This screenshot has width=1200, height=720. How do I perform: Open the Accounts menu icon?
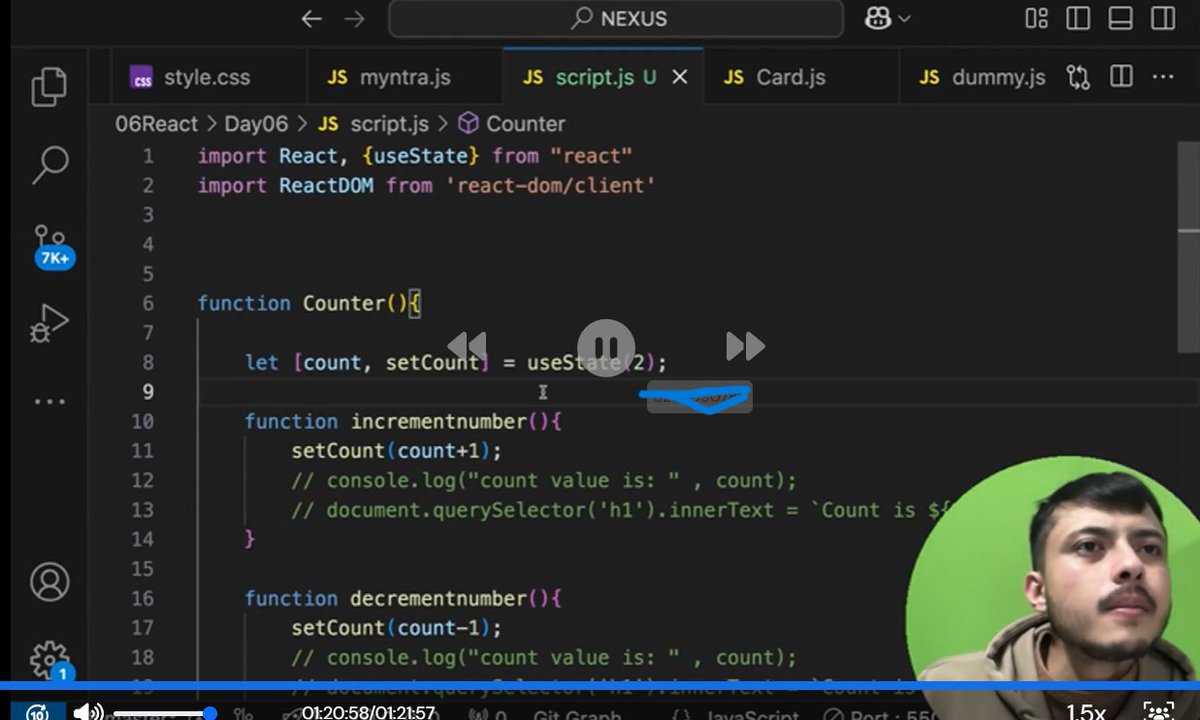49,581
